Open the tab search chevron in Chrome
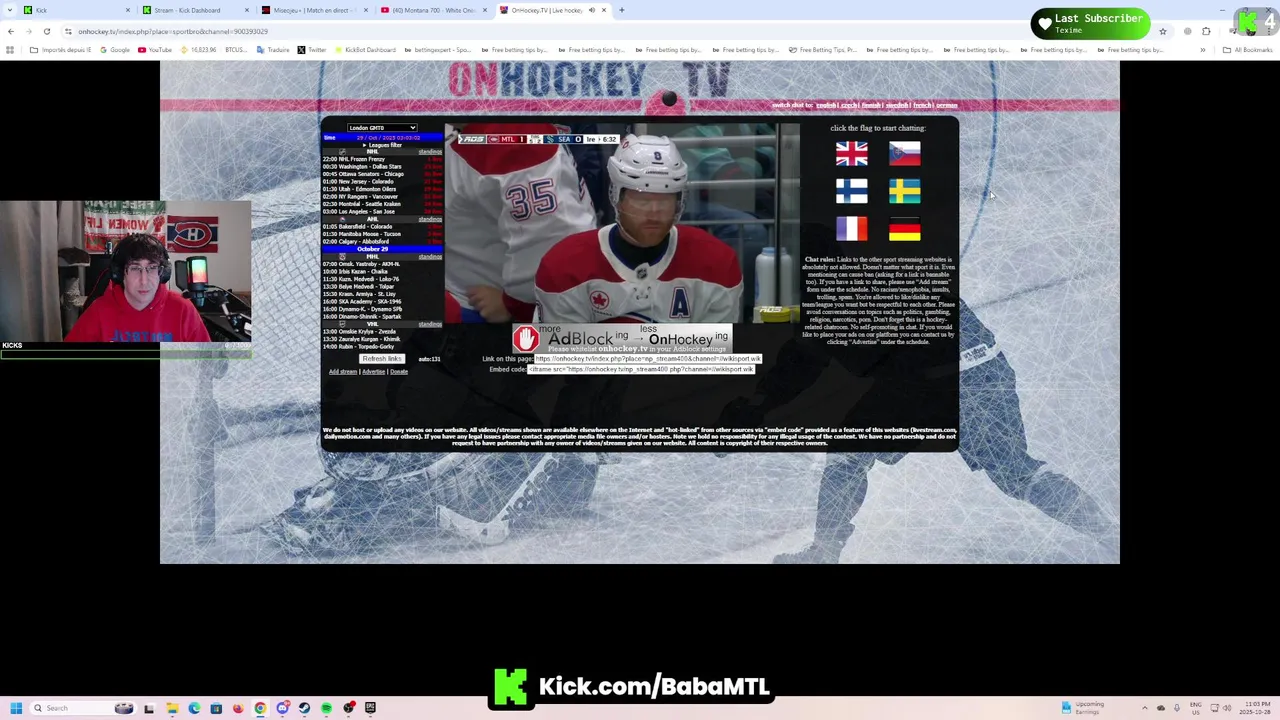This screenshot has width=1280, height=720. [x=9, y=10]
